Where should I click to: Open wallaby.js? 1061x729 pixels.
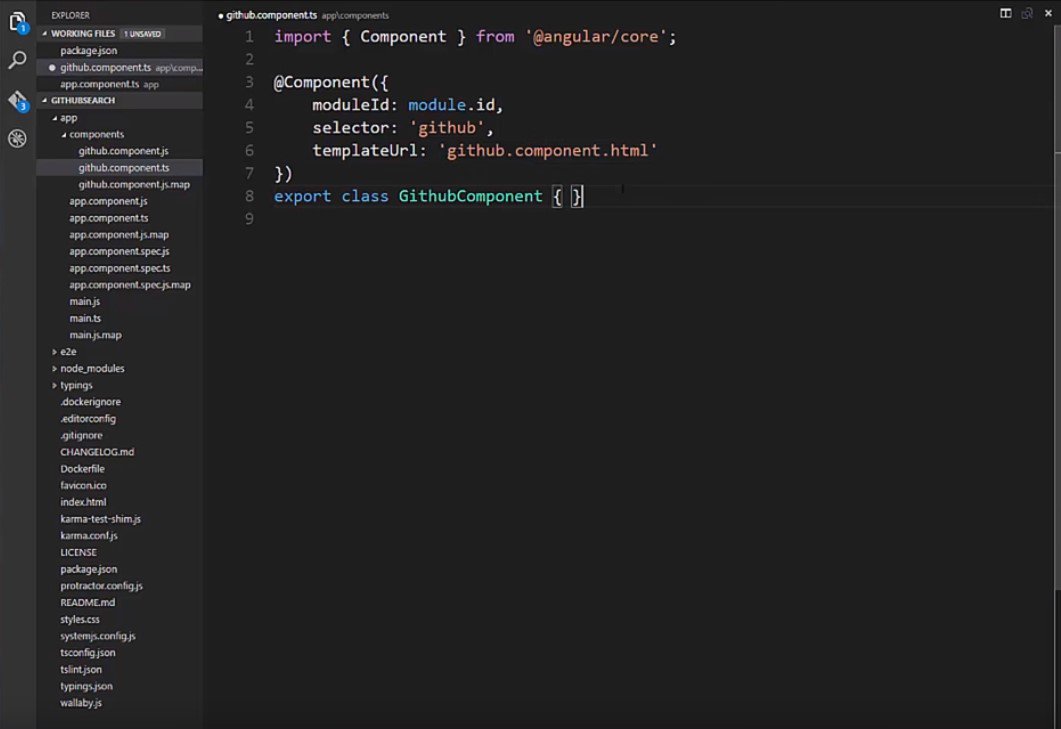tap(81, 703)
